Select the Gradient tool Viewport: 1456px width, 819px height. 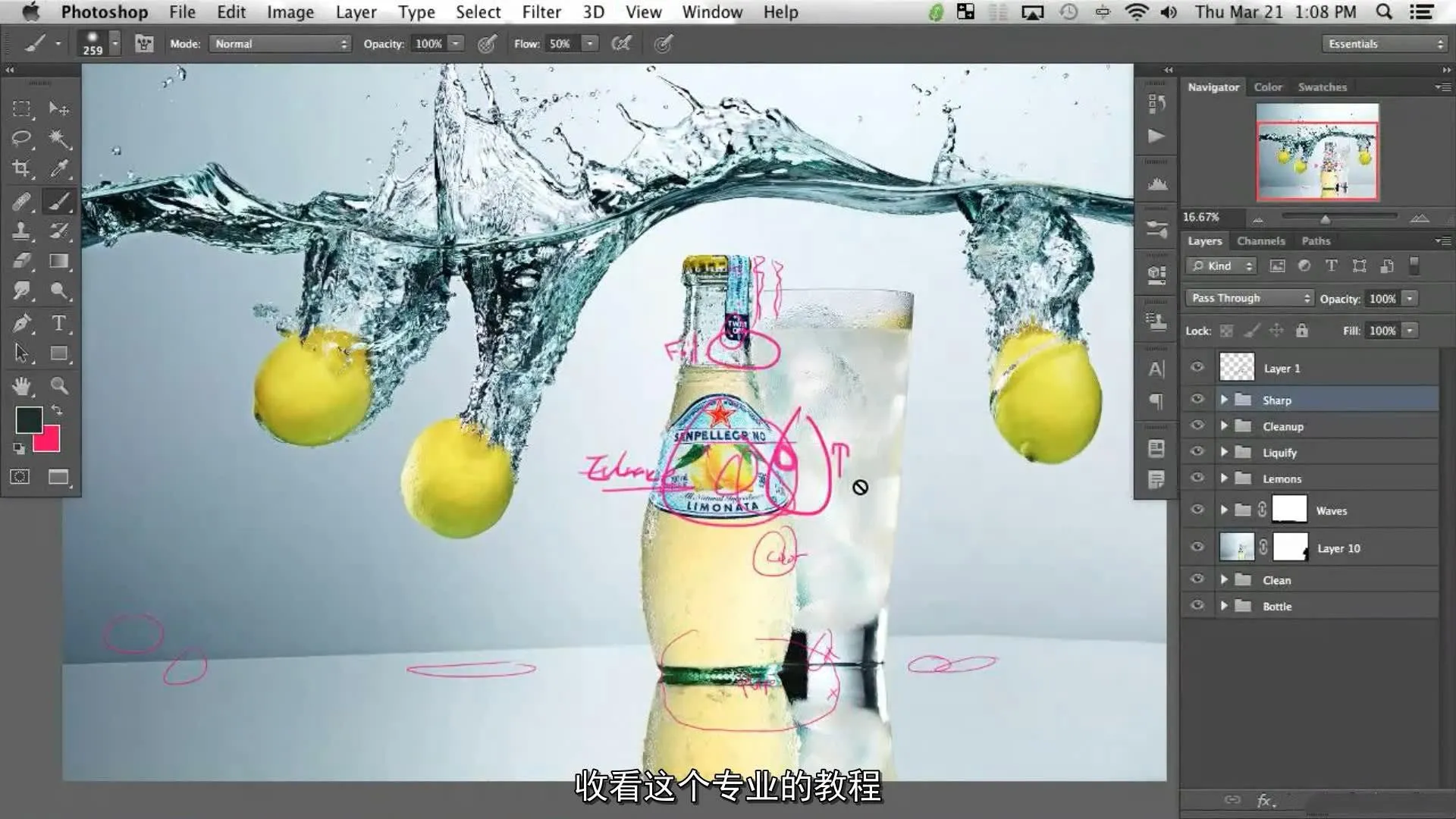pos(59,262)
